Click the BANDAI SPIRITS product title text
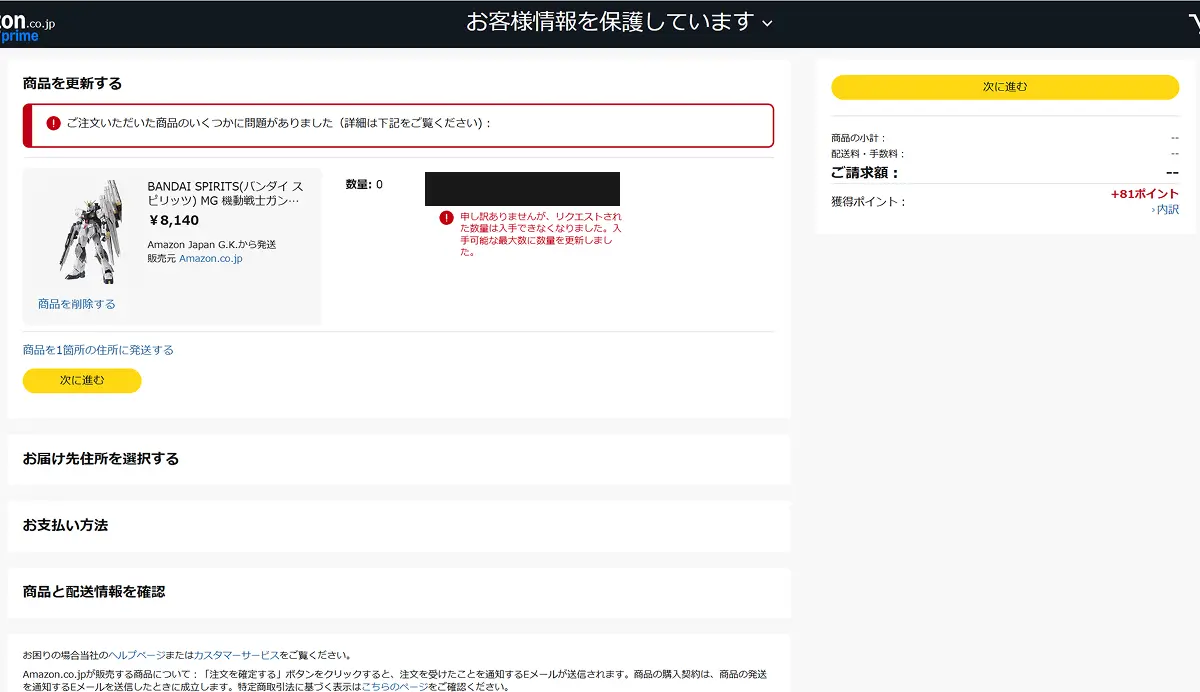Image resolution: width=1200 pixels, height=692 pixels. 226,194
